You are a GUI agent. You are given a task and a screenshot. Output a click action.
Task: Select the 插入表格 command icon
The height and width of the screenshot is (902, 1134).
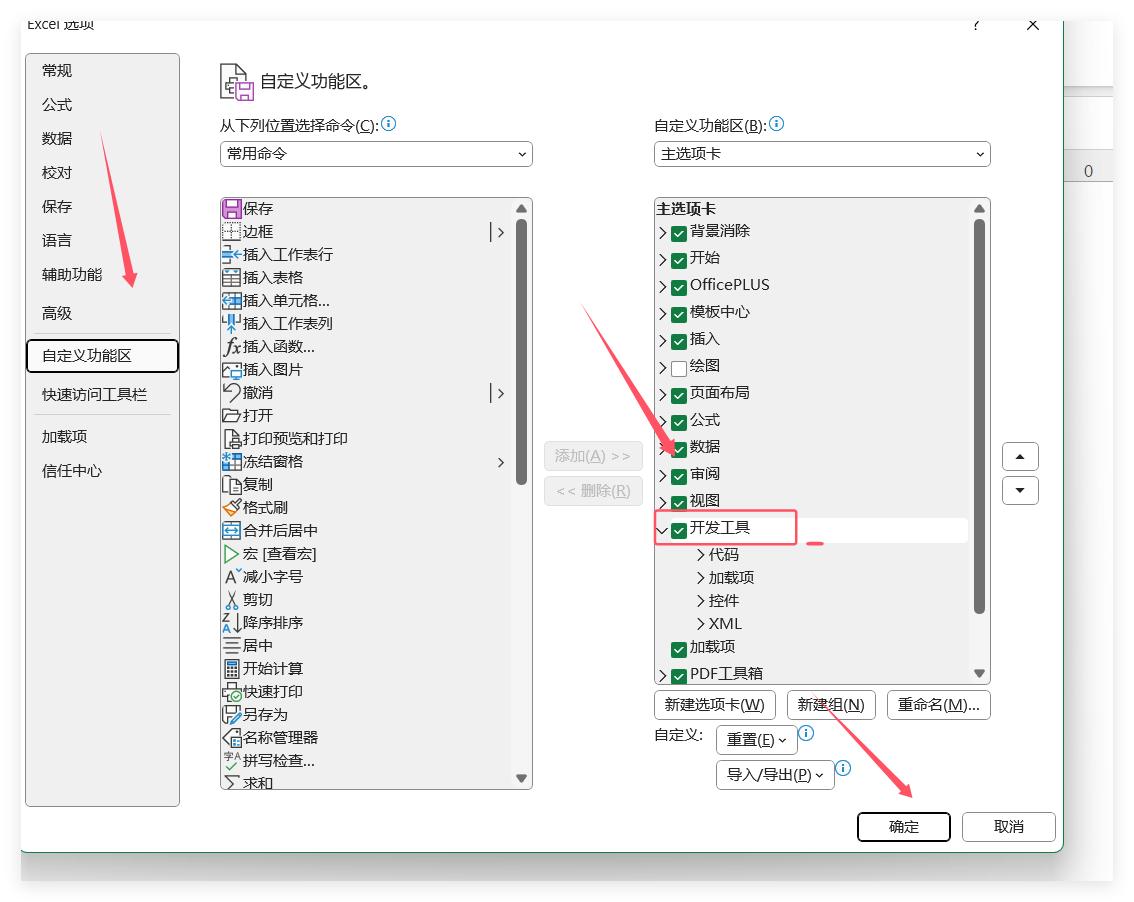231,278
